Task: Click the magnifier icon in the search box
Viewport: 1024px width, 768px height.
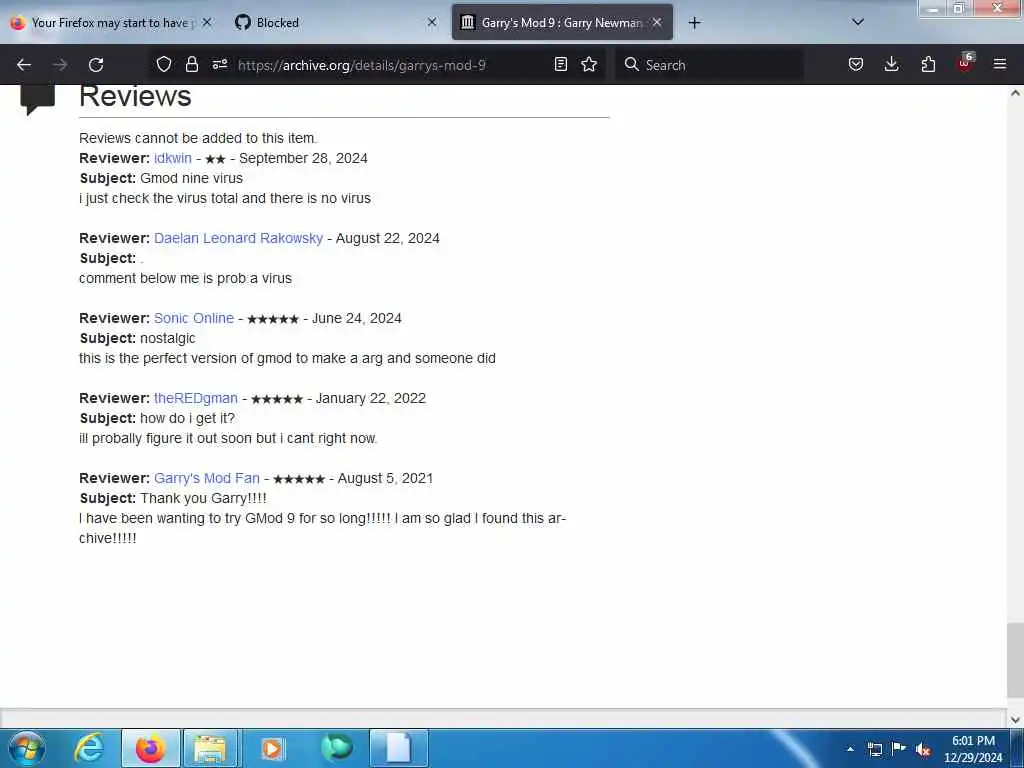Action: point(631,64)
